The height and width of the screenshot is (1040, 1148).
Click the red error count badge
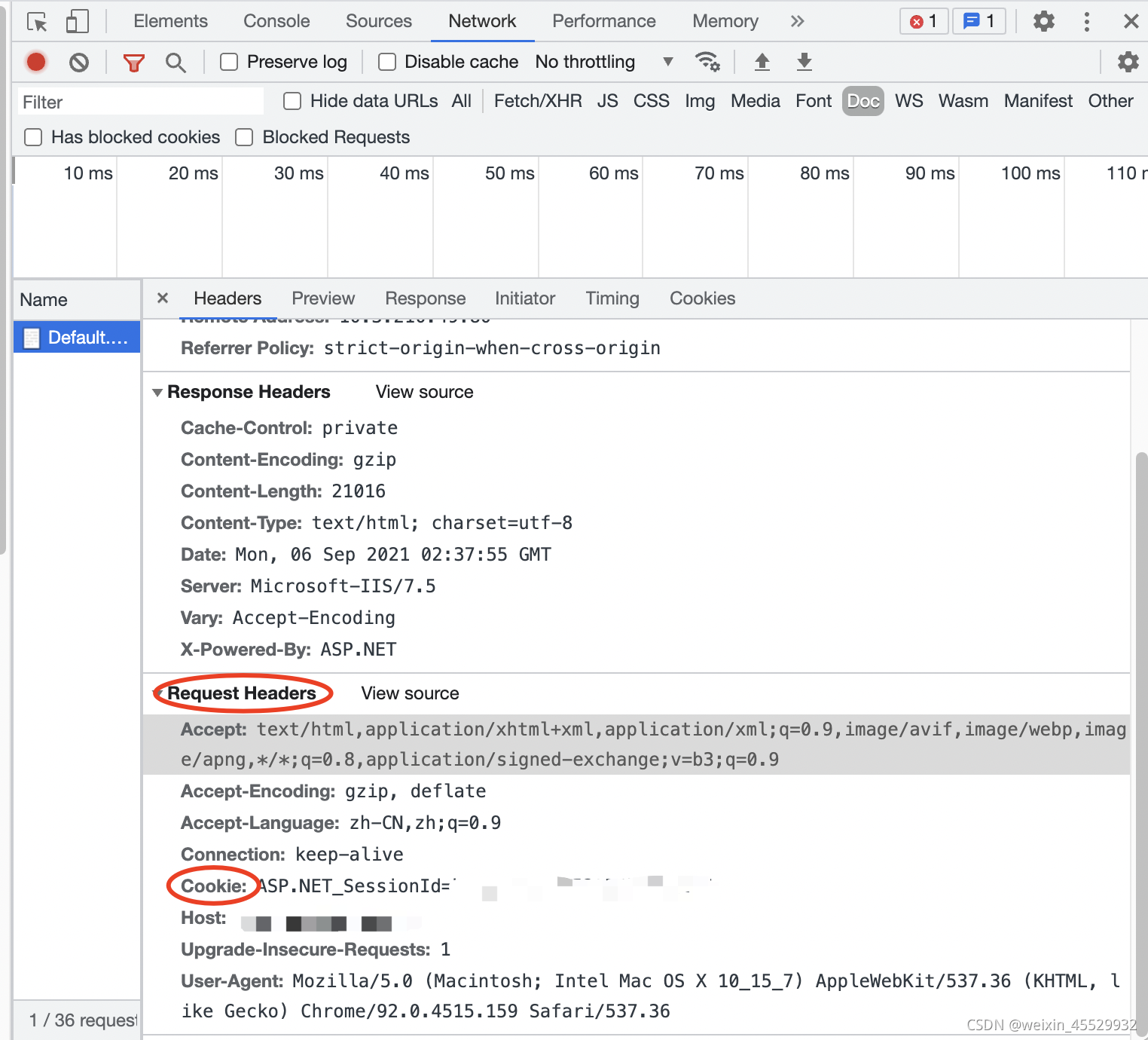pos(924,21)
